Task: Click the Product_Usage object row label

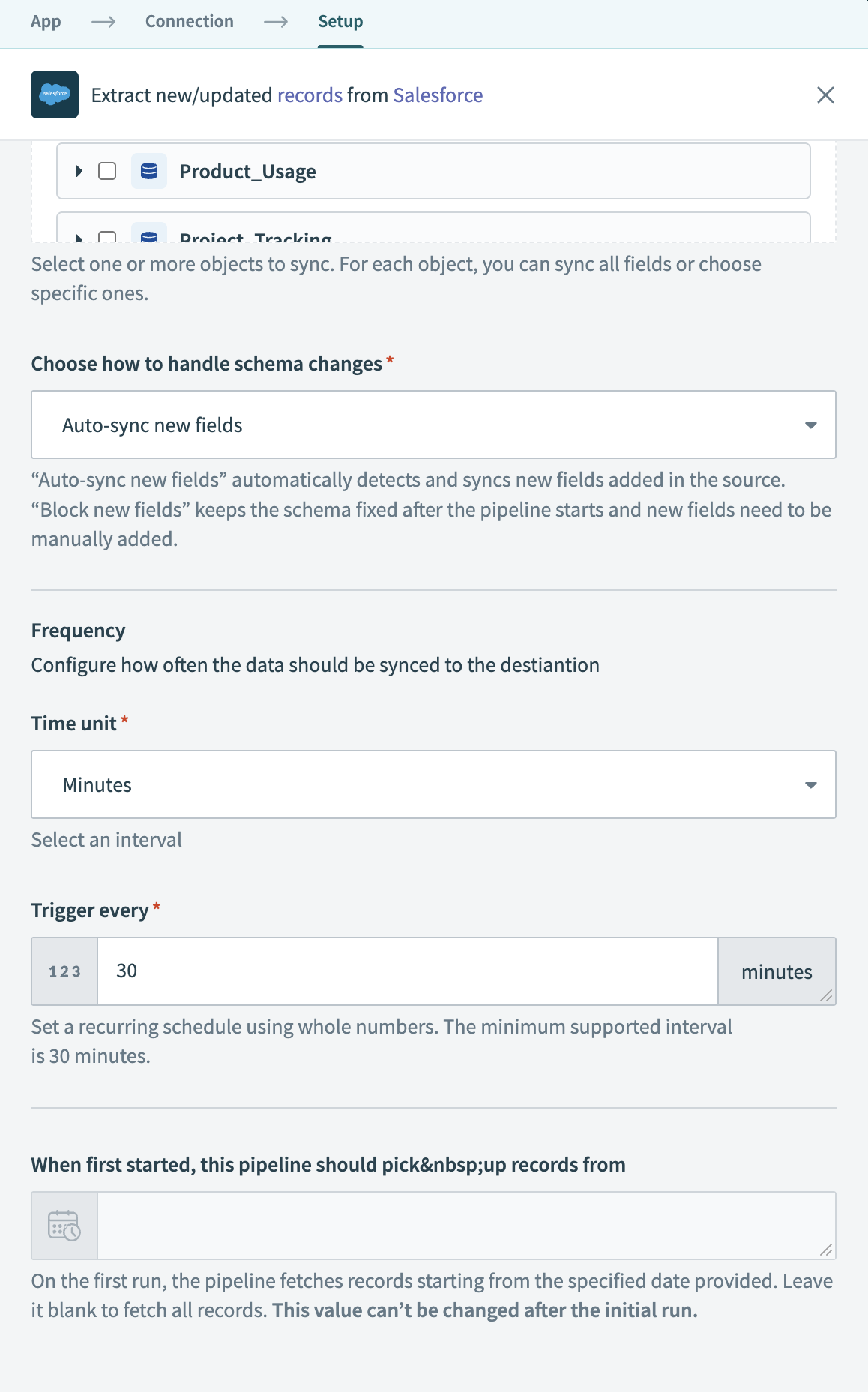Action: point(247,172)
